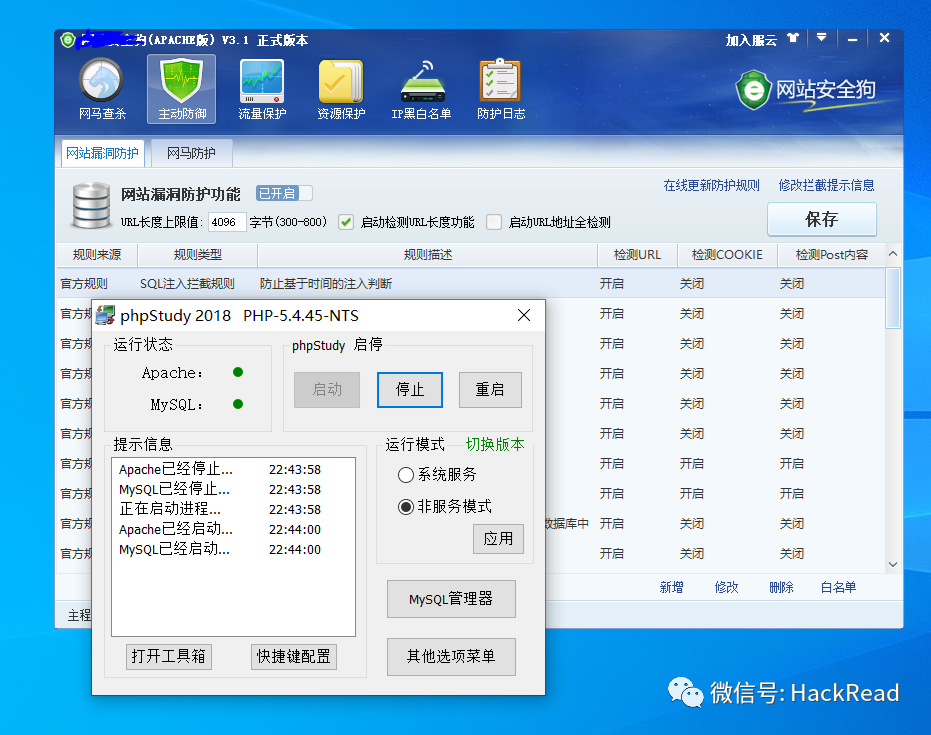Switch to the 网站漏洞防护 tab

(102, 153)
